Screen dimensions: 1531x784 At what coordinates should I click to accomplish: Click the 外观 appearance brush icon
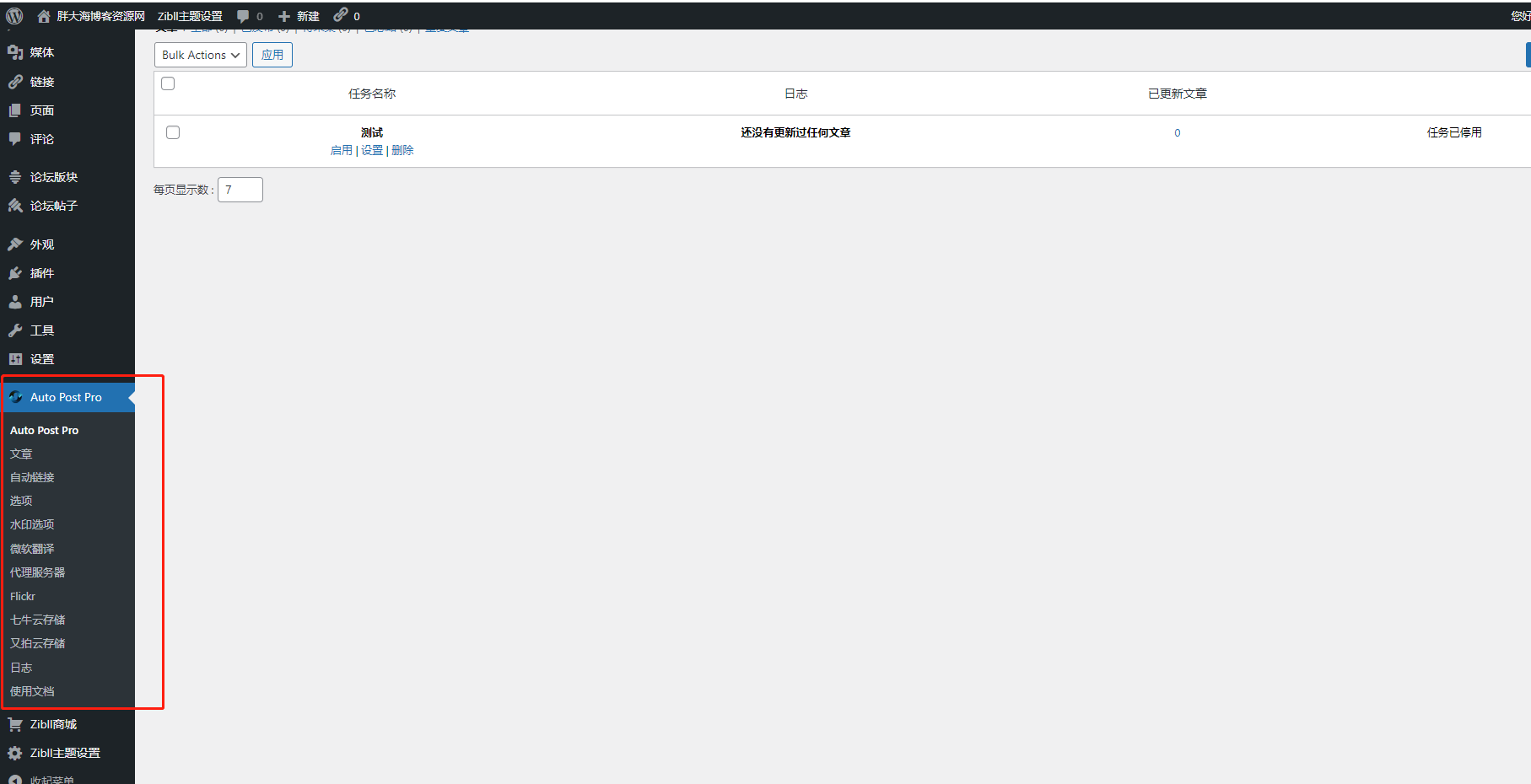coord(15,244)
